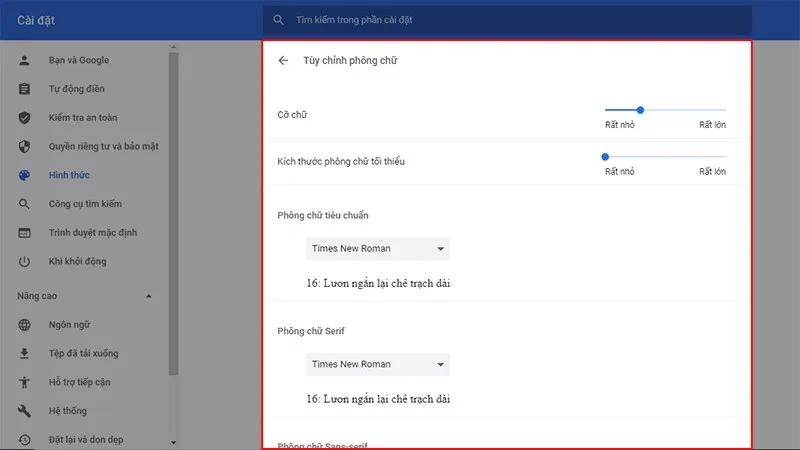Click the Phông chữ tiêu chuẩn label
Screen dimensions: 800x450
322,215
